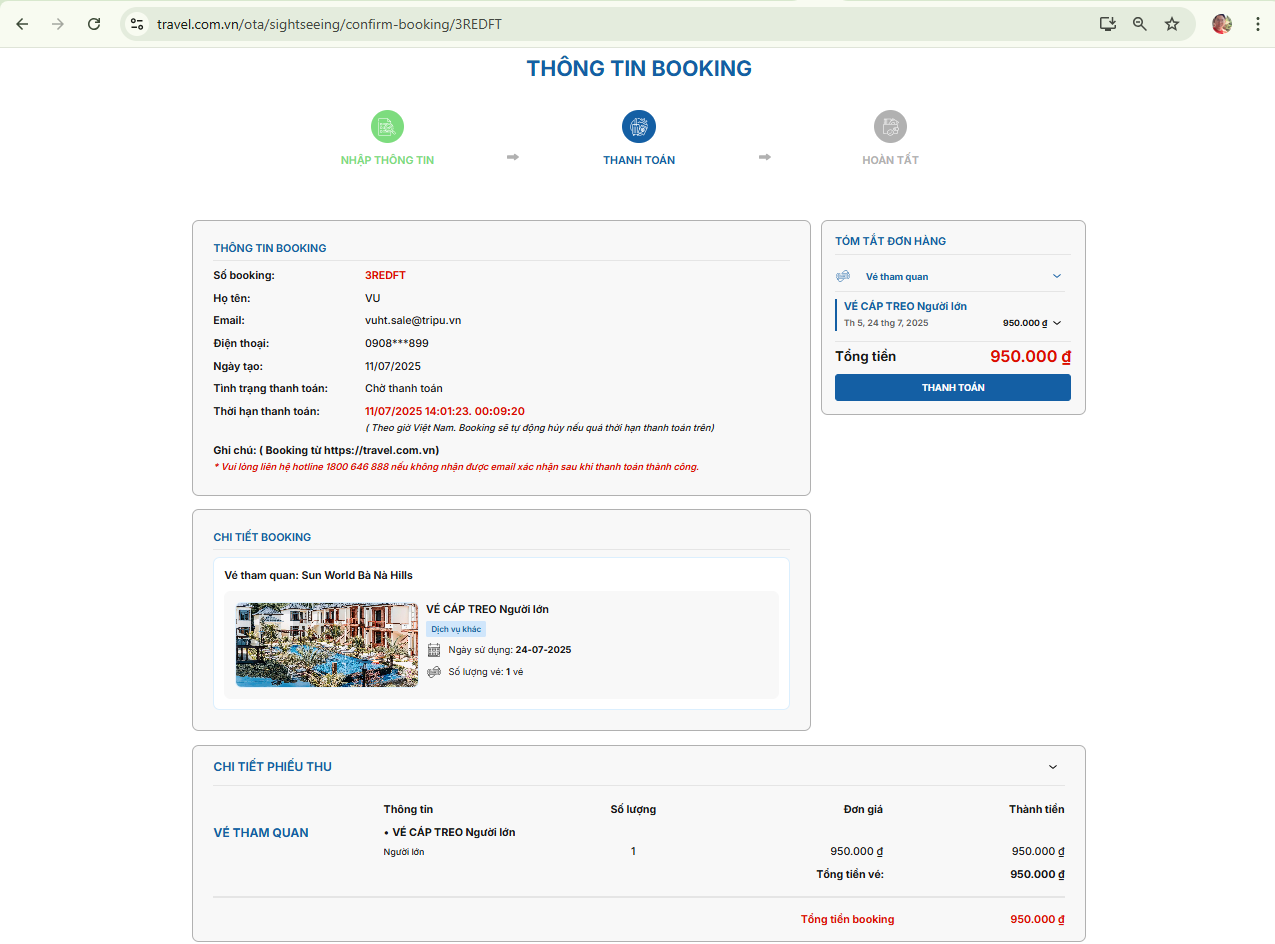Click the VÉ CÁP TREO Người lớn summary link
Image resolution: width=1275 pixels, height=944 pixels.
905,306
